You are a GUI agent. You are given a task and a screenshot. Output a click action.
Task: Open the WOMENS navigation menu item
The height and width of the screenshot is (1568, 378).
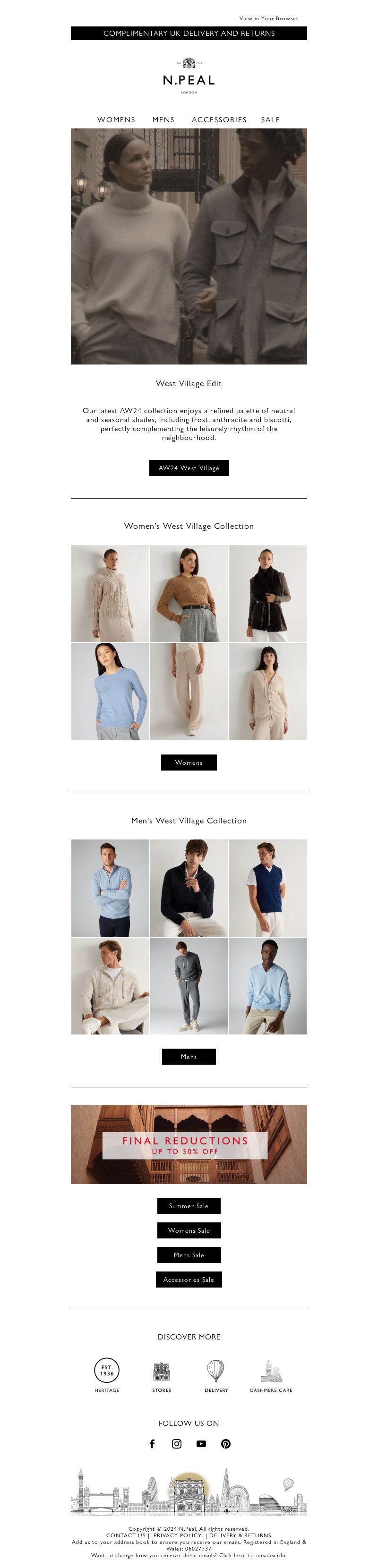pos(116,120)
